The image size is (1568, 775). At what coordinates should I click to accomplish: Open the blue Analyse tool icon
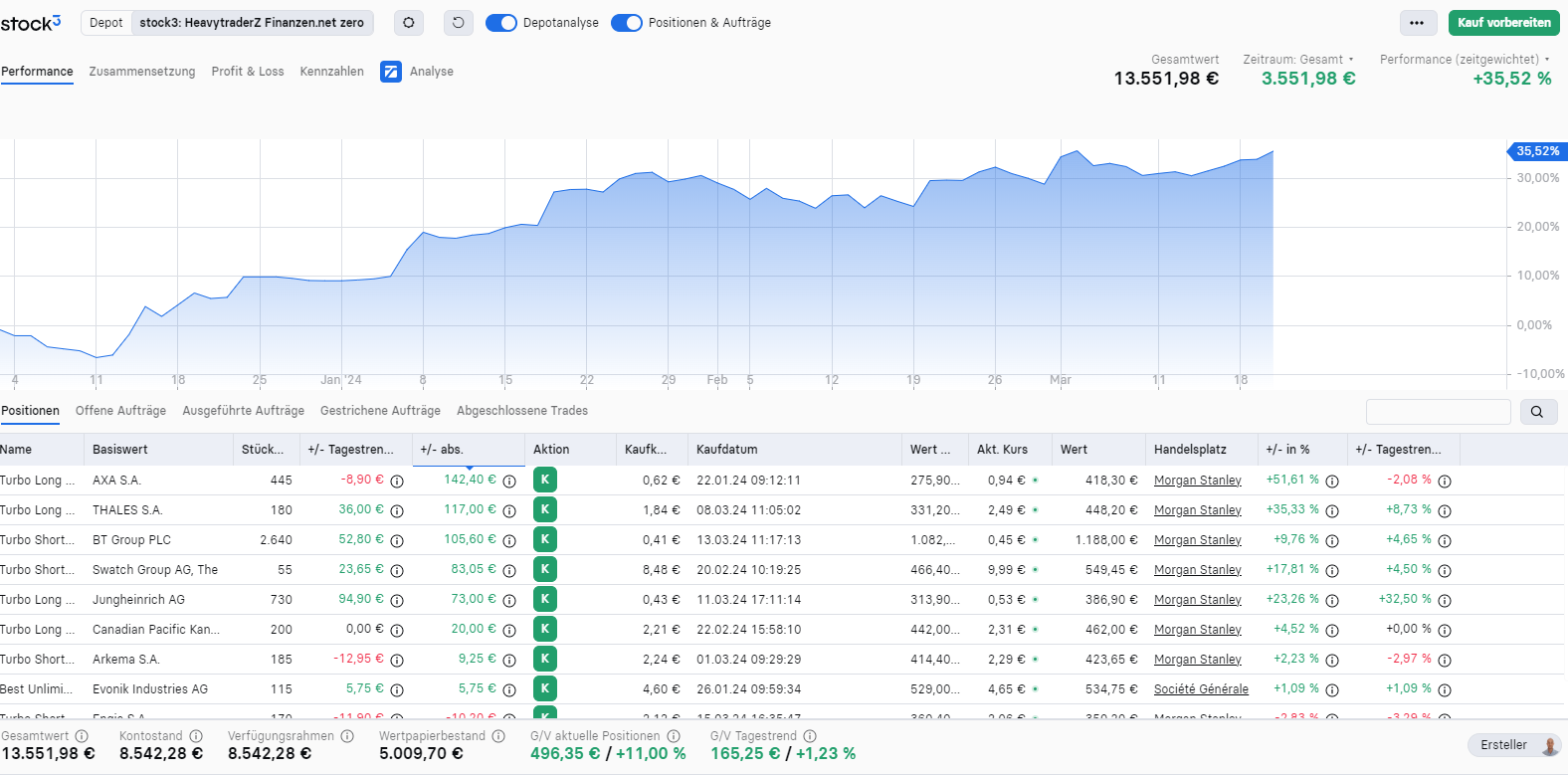(x=391, y=71)
